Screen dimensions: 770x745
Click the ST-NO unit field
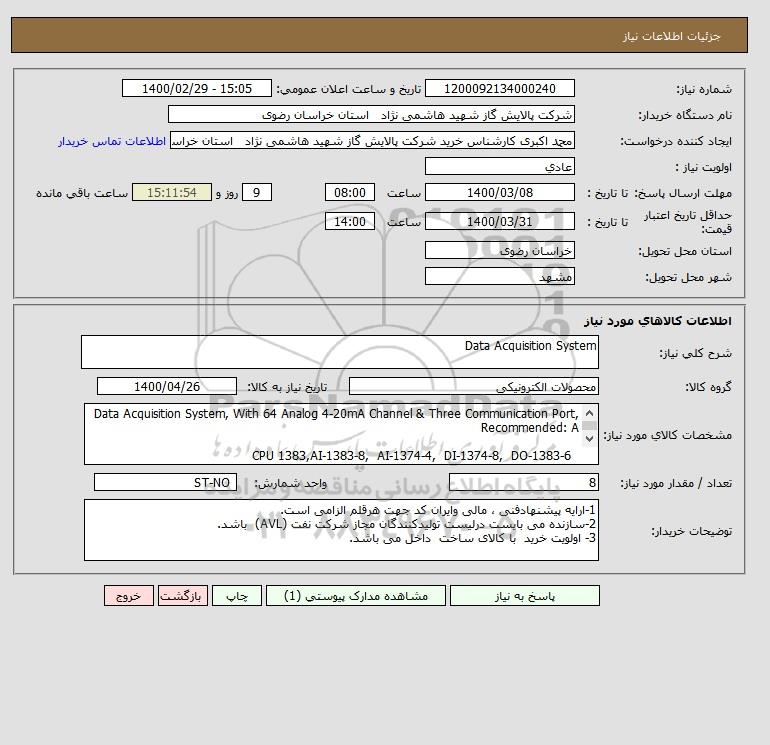[x=165, y=482]
